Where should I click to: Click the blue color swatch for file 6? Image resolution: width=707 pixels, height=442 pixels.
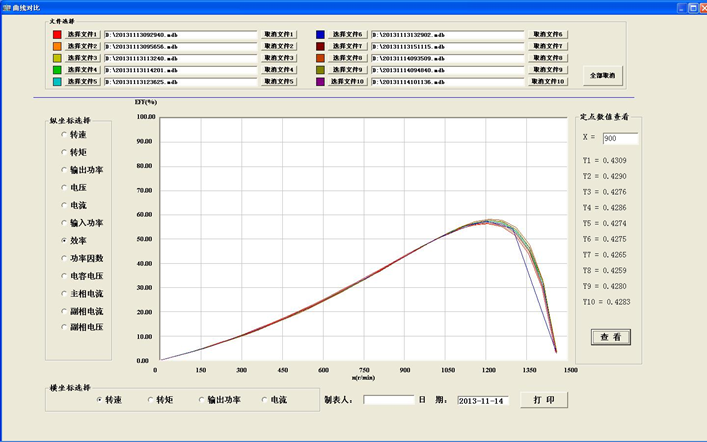point(321,35)
